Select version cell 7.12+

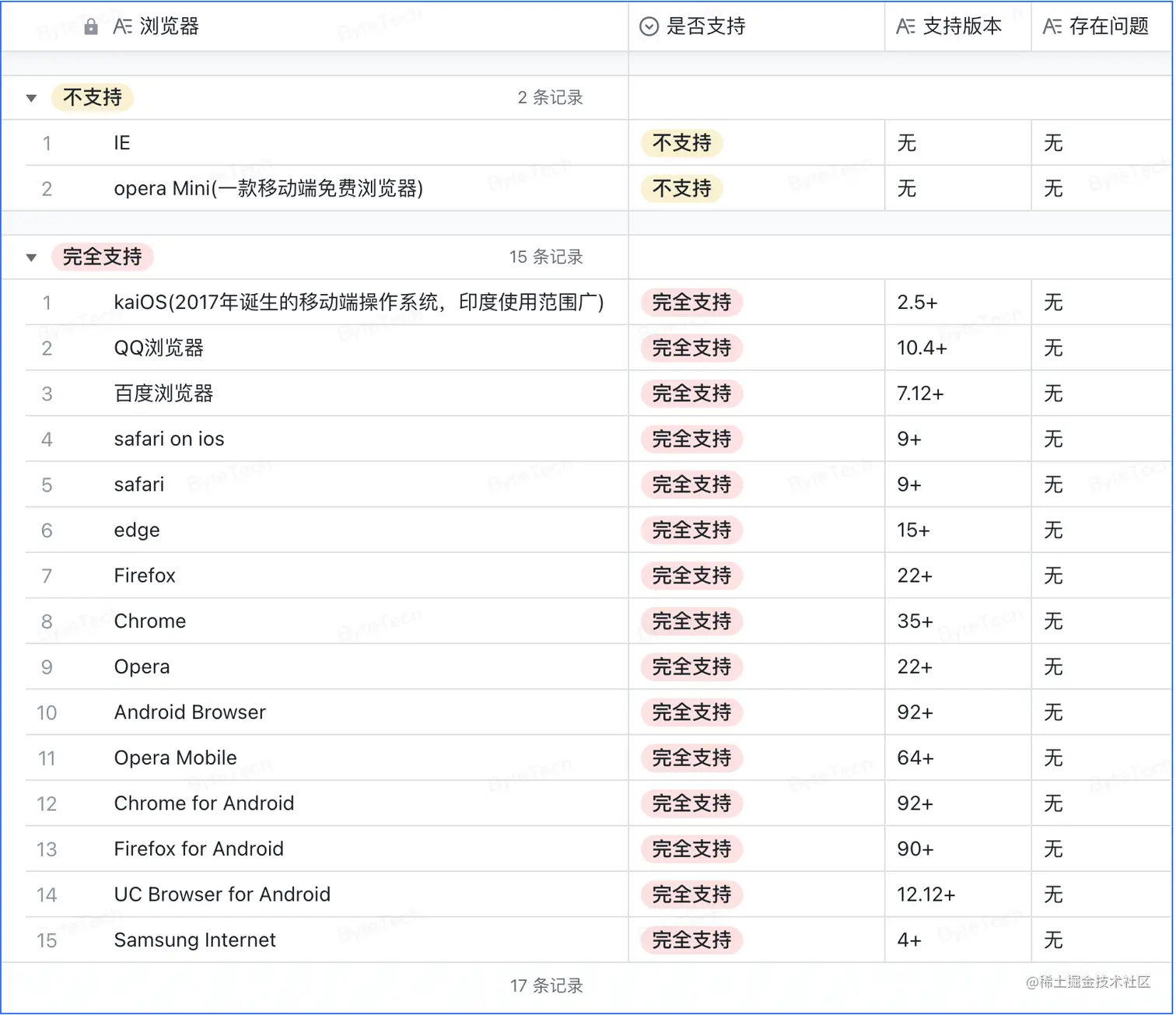[958, 394]
